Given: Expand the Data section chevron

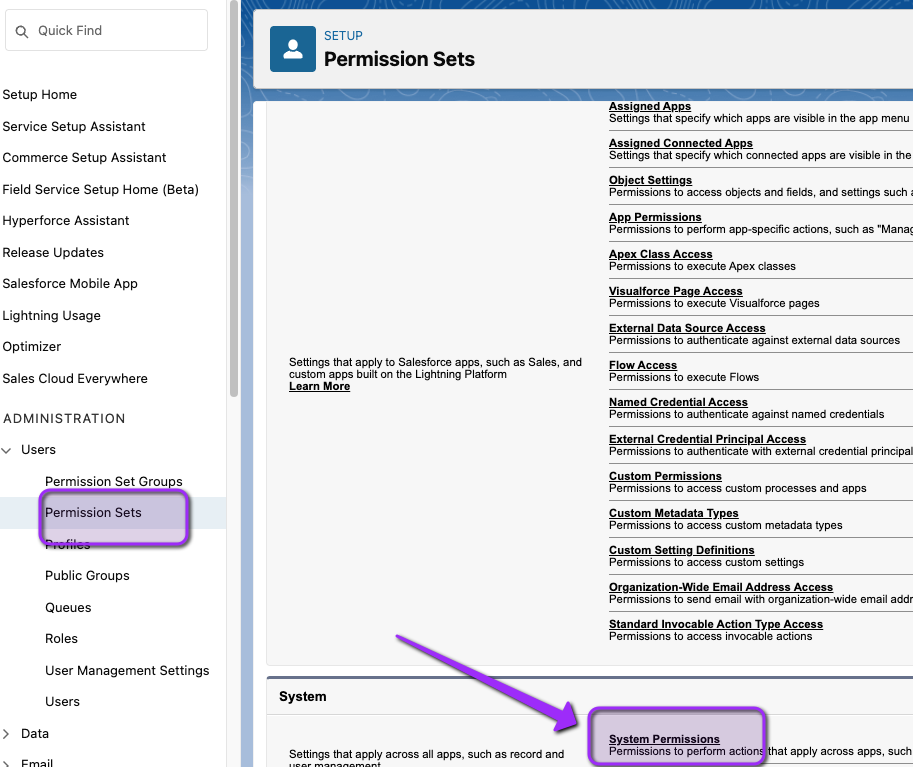Looking at the screenshot, I should point(6,734).
